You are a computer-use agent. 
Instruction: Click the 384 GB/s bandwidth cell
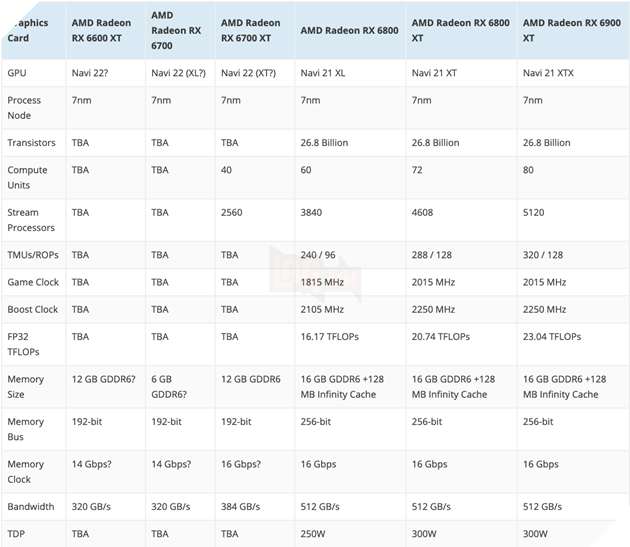pyautogui.click(x=241, y=507)
